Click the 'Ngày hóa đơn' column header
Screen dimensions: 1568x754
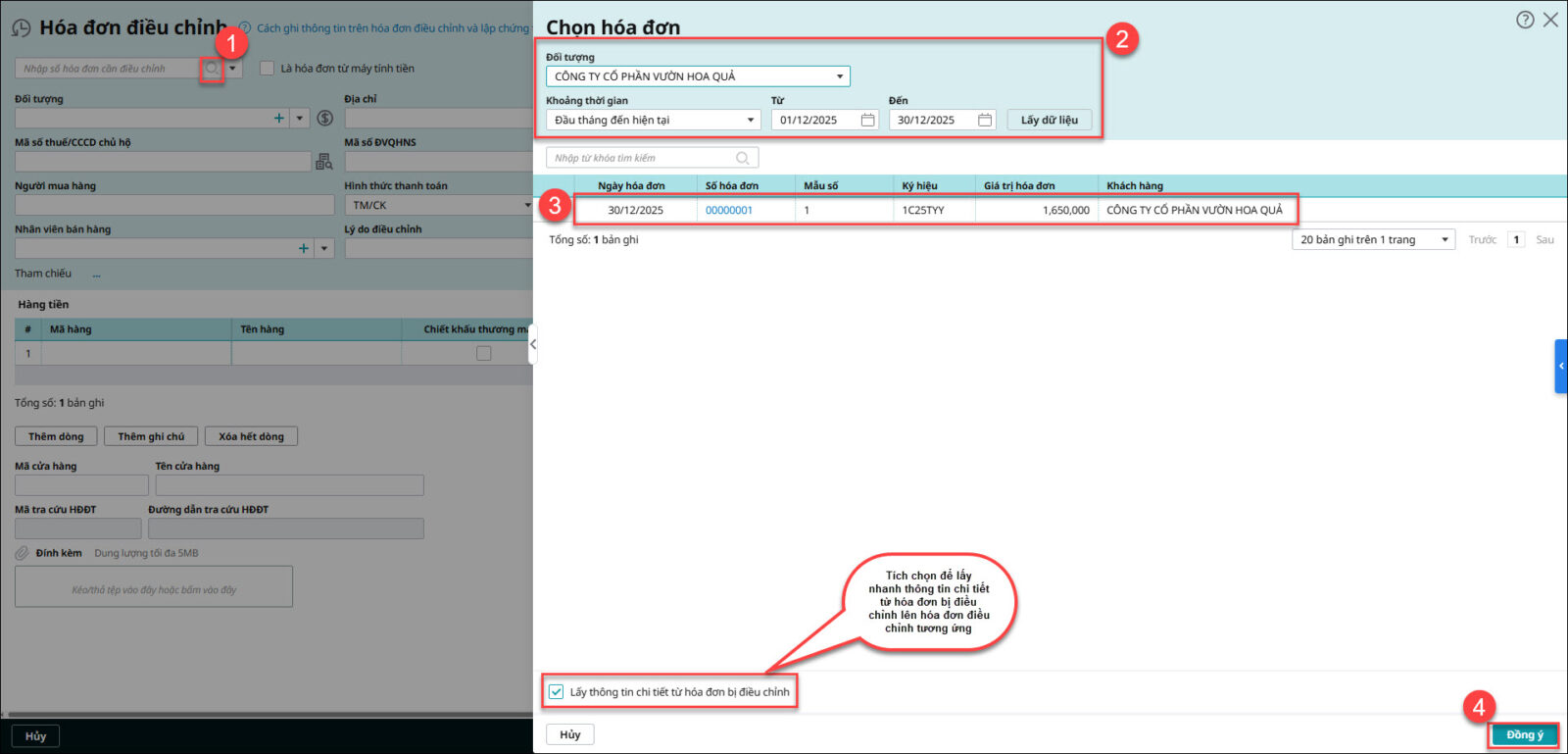pyautogui.click(x=631, y=185)
